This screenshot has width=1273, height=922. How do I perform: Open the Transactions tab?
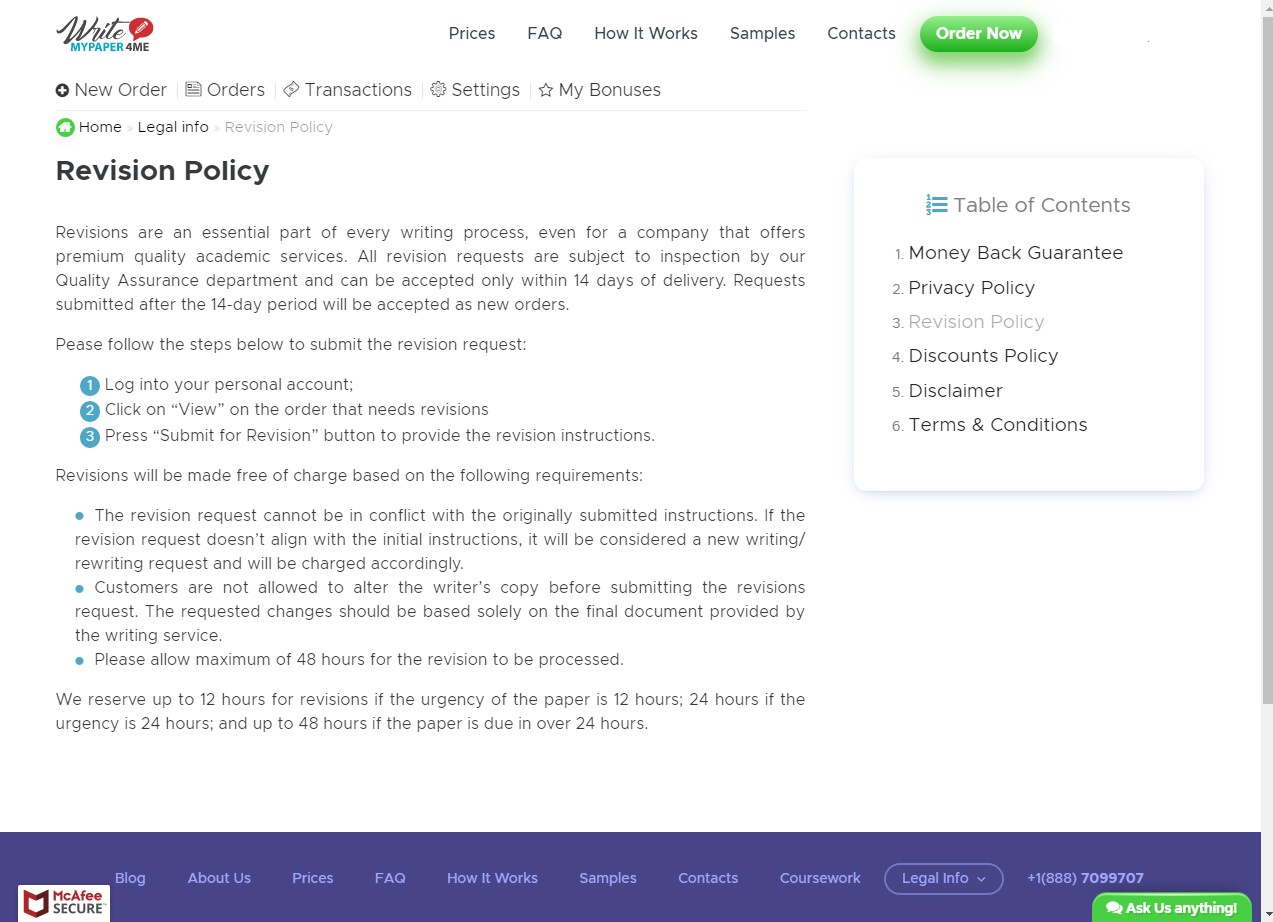click(x=347, y=90)
